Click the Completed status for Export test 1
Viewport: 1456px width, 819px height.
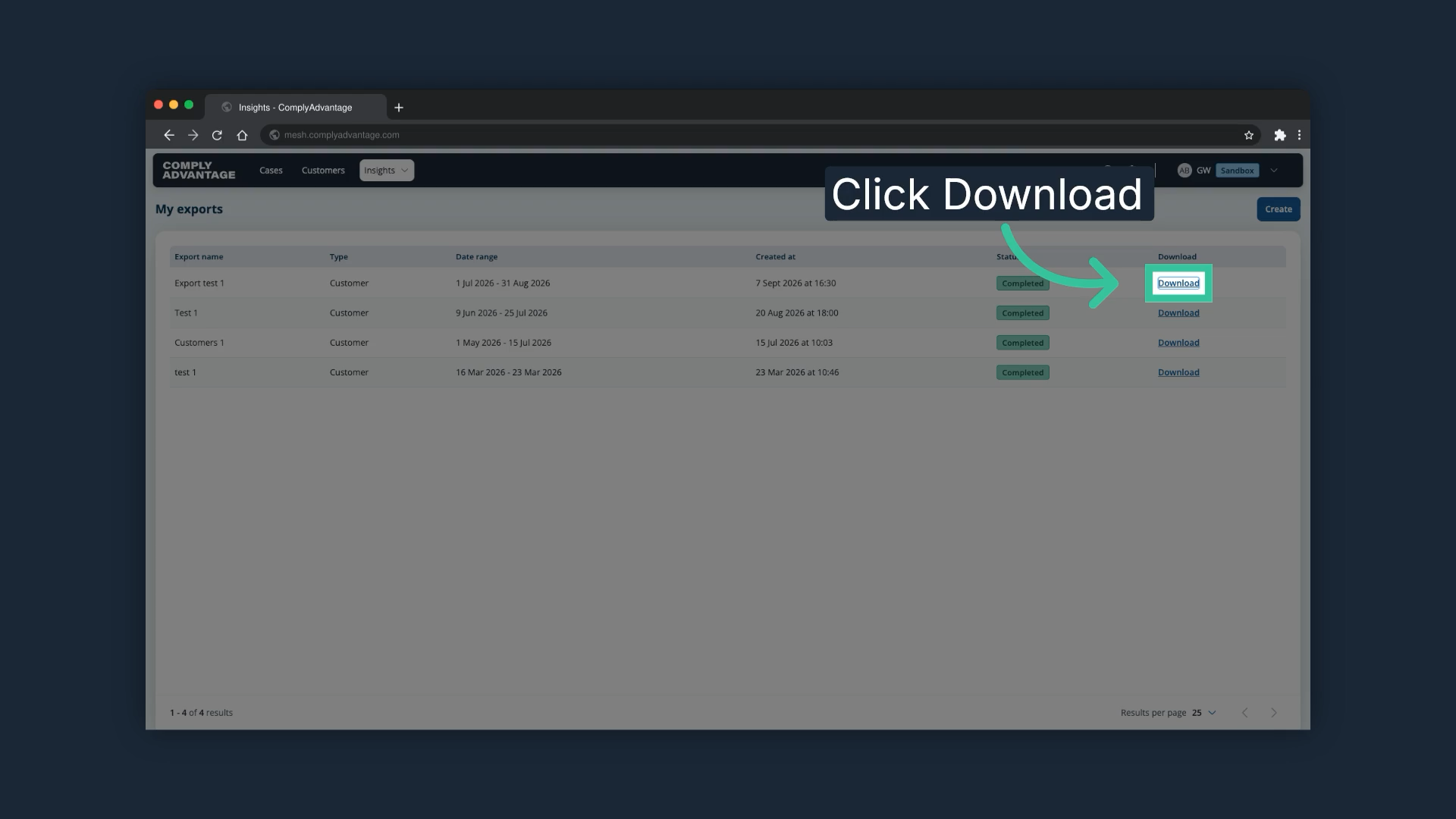1022,284
